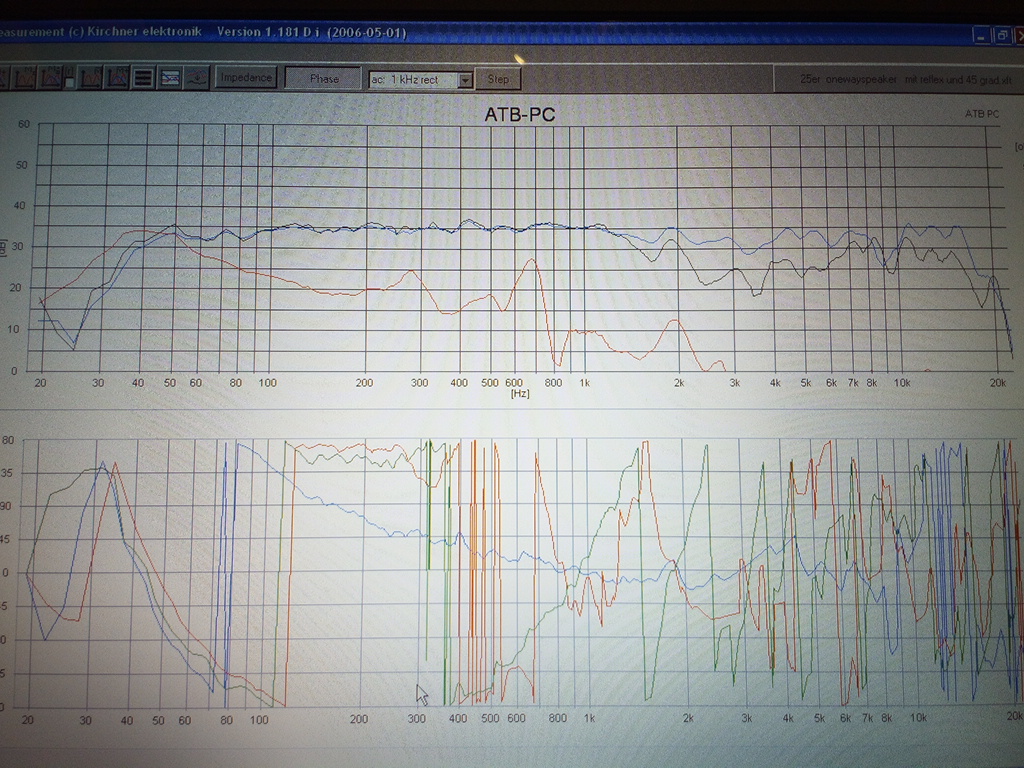Click the crossed lines graph toolbar icon
Image resolution: width=1024 pixels, height=768 pixels.
[x=170, y=78]
